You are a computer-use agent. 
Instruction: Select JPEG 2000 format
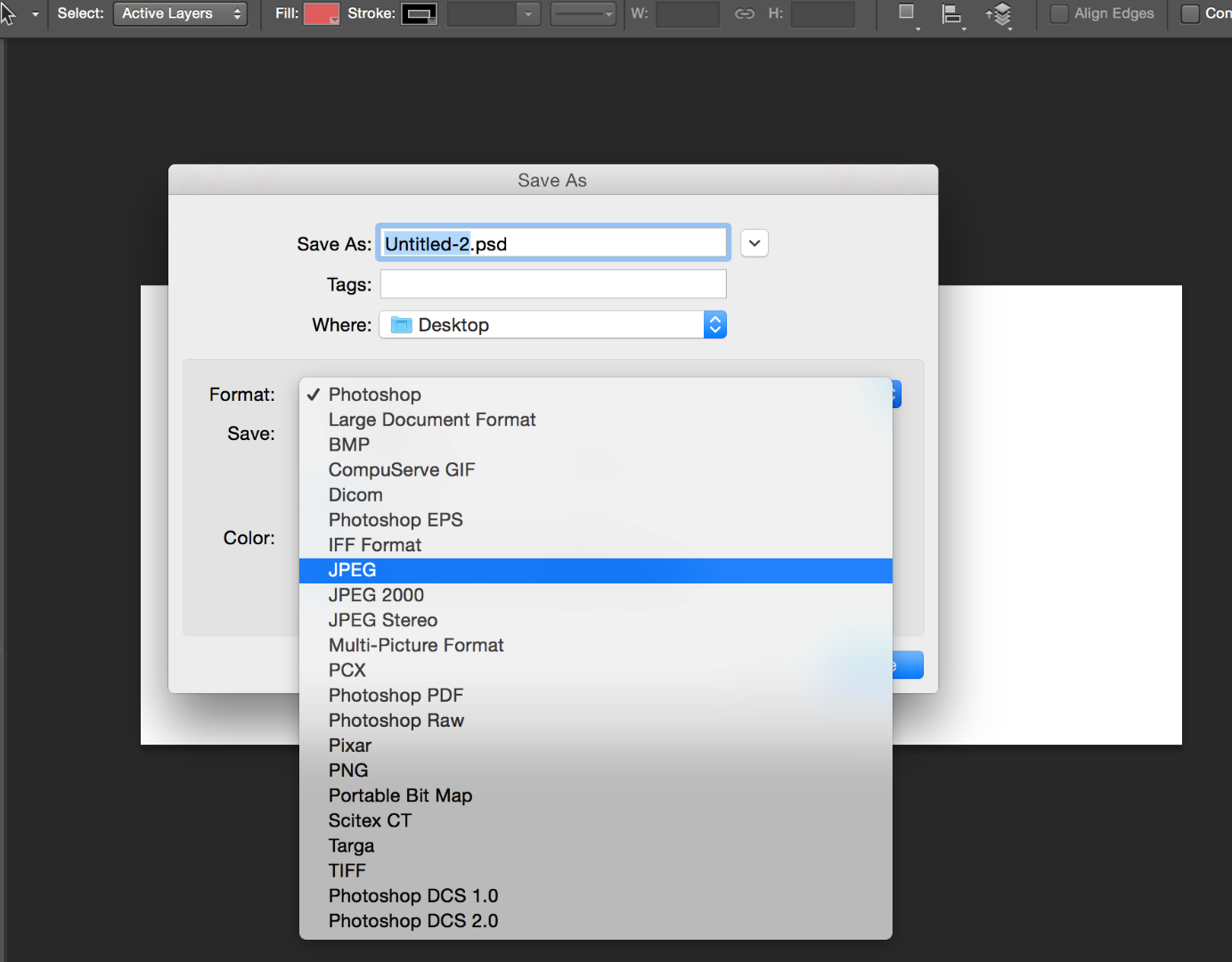point(595,595)
